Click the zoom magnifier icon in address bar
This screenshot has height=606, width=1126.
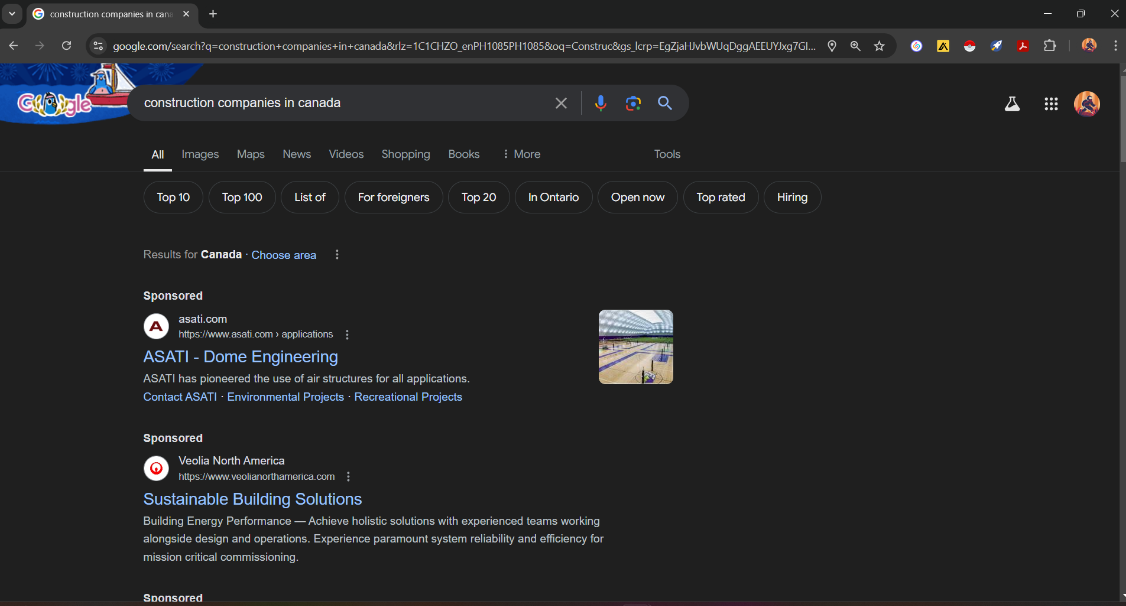tap(855, 46)
